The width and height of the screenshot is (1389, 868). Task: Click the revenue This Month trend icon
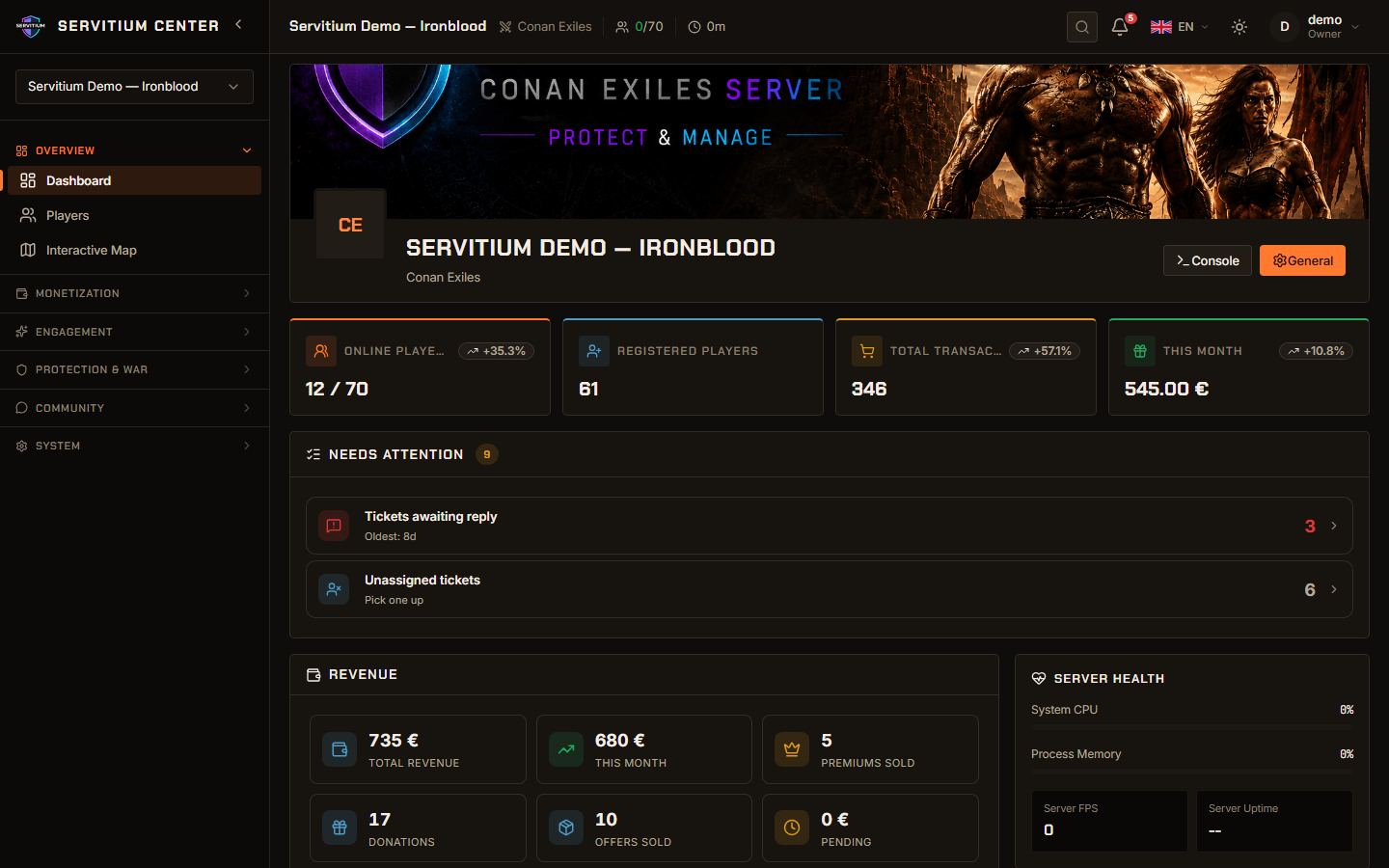click(566, 749)
